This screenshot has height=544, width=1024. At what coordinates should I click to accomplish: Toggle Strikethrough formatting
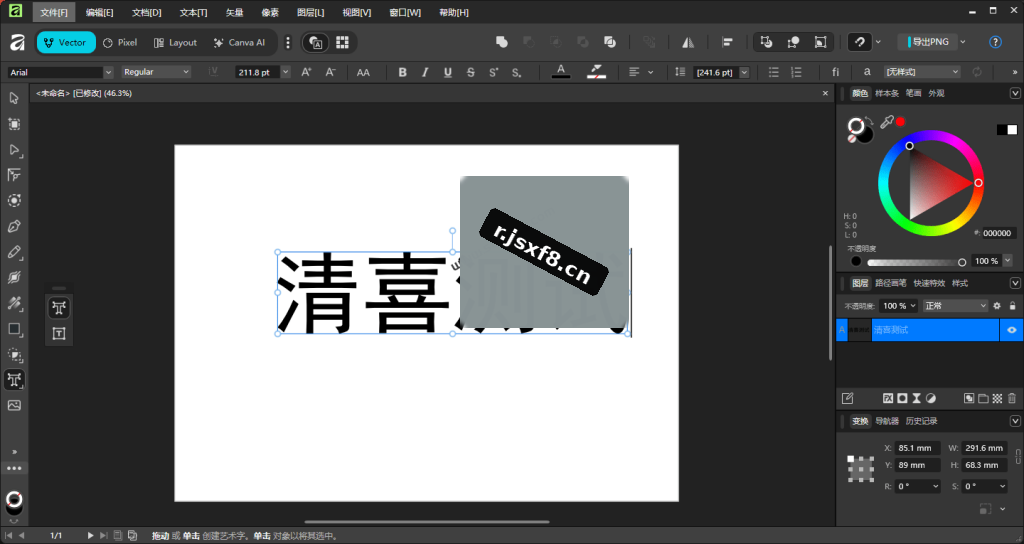point(471,72)
